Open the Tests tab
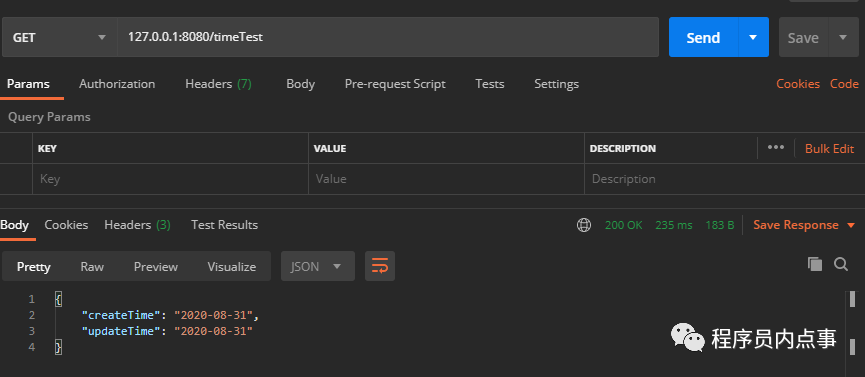865x377 pixels. tap(490, 84)
